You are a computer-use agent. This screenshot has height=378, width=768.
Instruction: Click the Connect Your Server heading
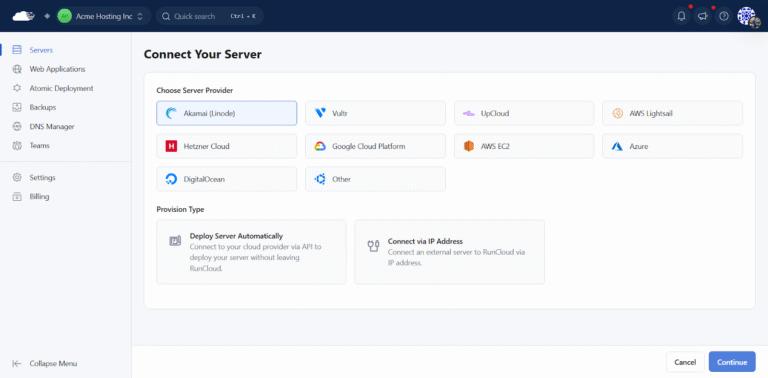pyautogui.click(x=203, y=54)
